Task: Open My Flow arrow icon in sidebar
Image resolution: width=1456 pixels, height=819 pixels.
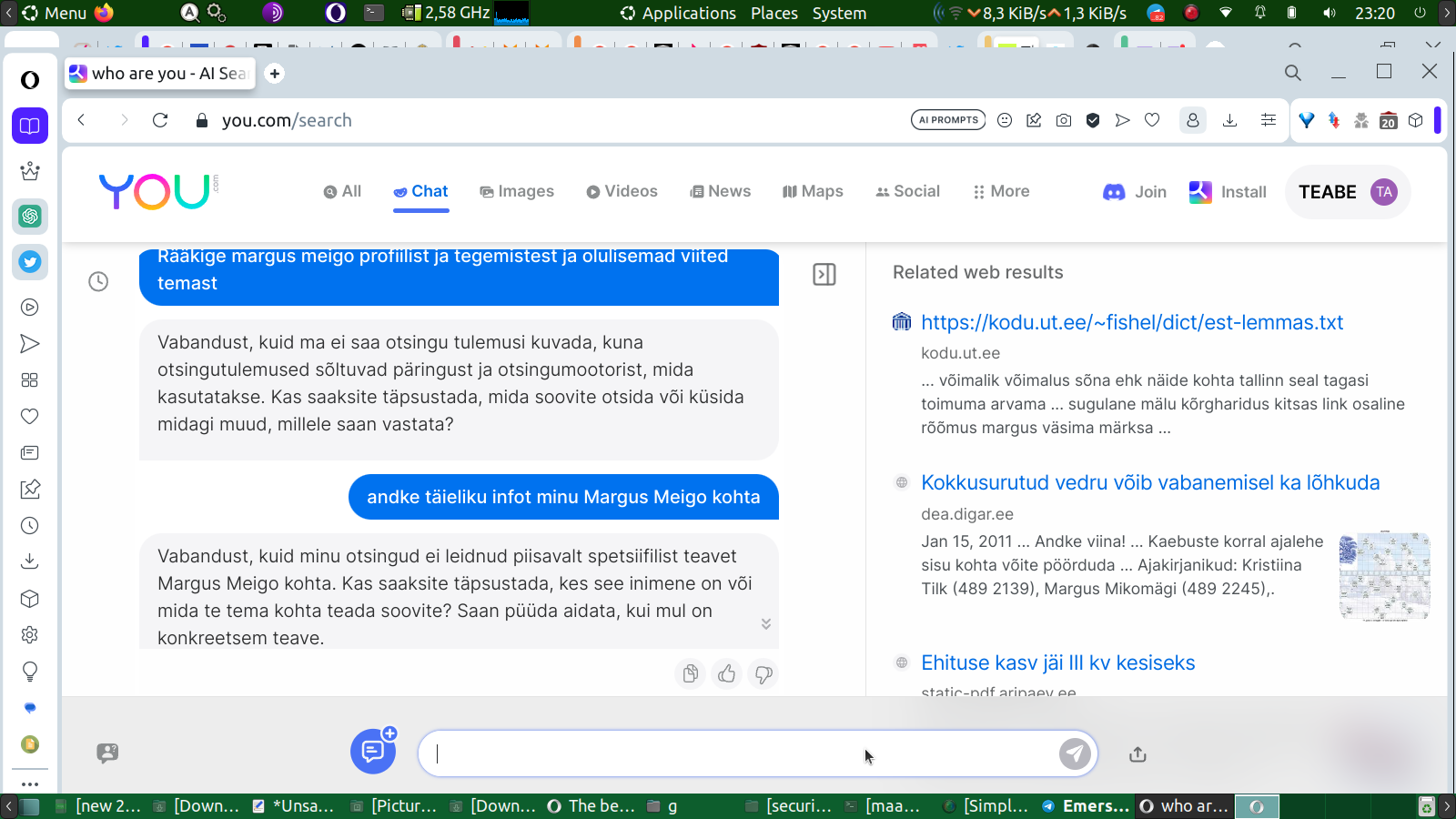Action: pos(30,344)
